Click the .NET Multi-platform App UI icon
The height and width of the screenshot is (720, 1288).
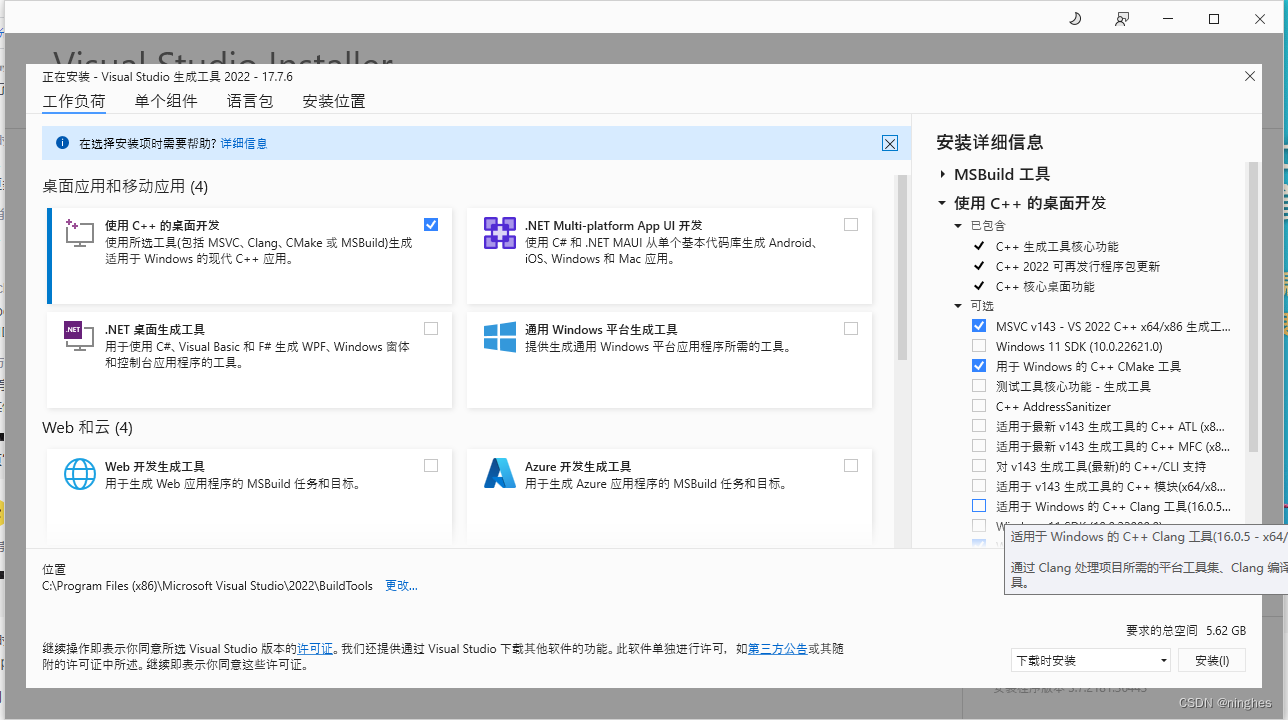coord(499,234)
